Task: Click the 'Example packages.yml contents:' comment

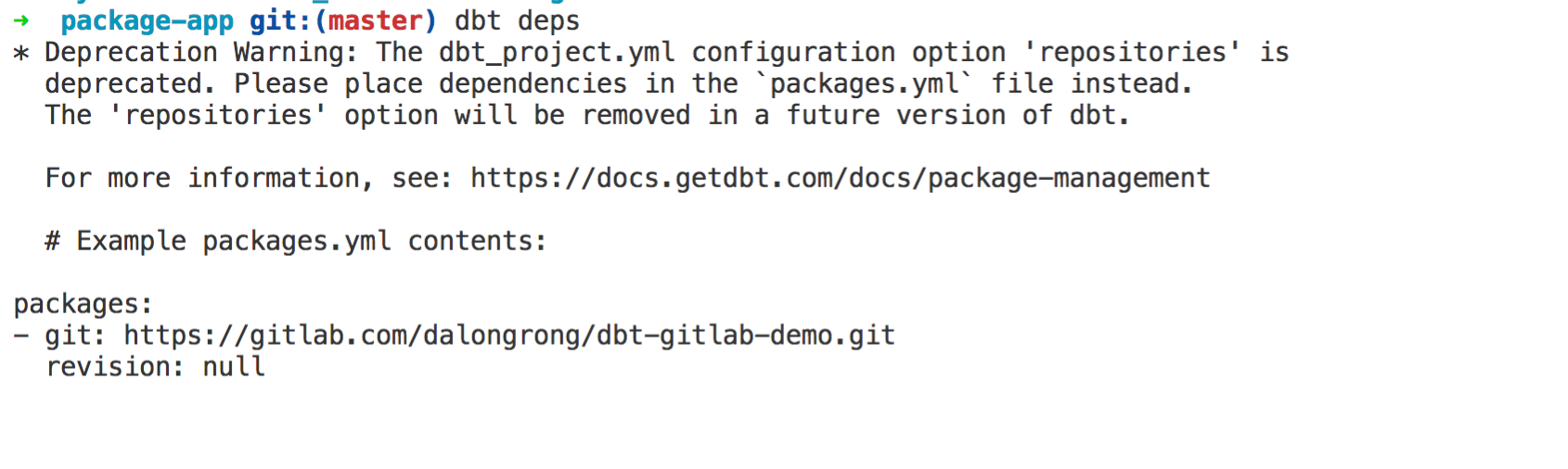Action: (312, 241)
